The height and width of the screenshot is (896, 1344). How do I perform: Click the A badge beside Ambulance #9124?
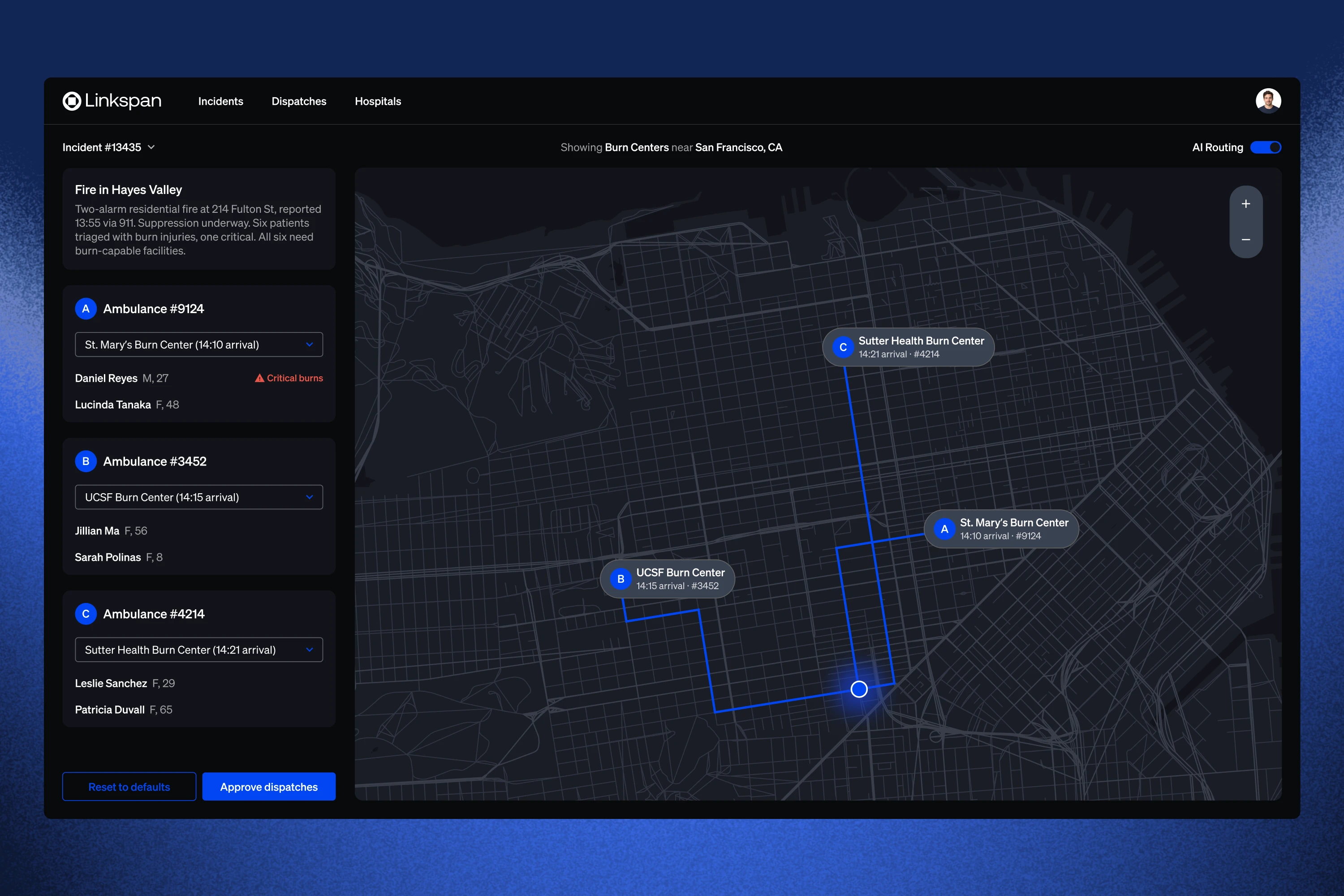coord(86,309)
